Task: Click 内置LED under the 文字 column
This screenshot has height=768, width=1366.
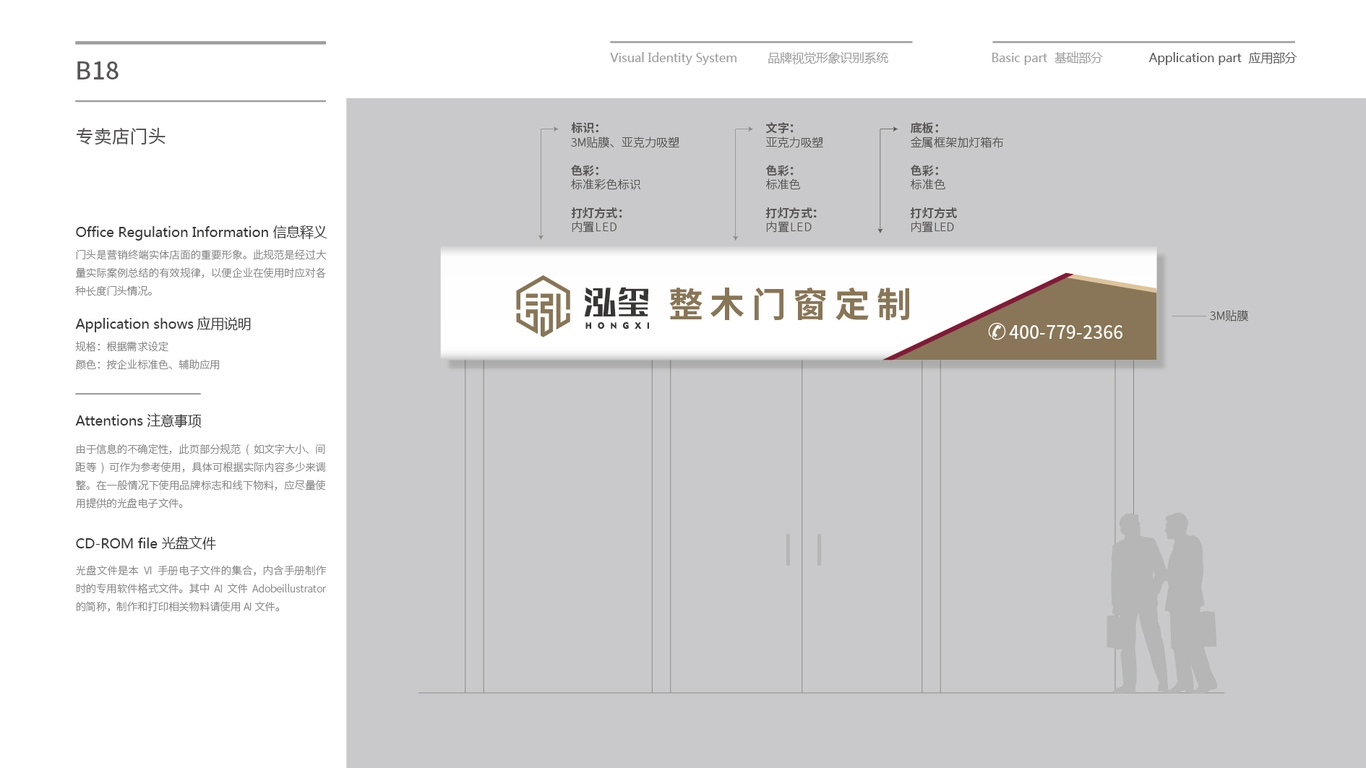Action: click(x=788, y=227)
